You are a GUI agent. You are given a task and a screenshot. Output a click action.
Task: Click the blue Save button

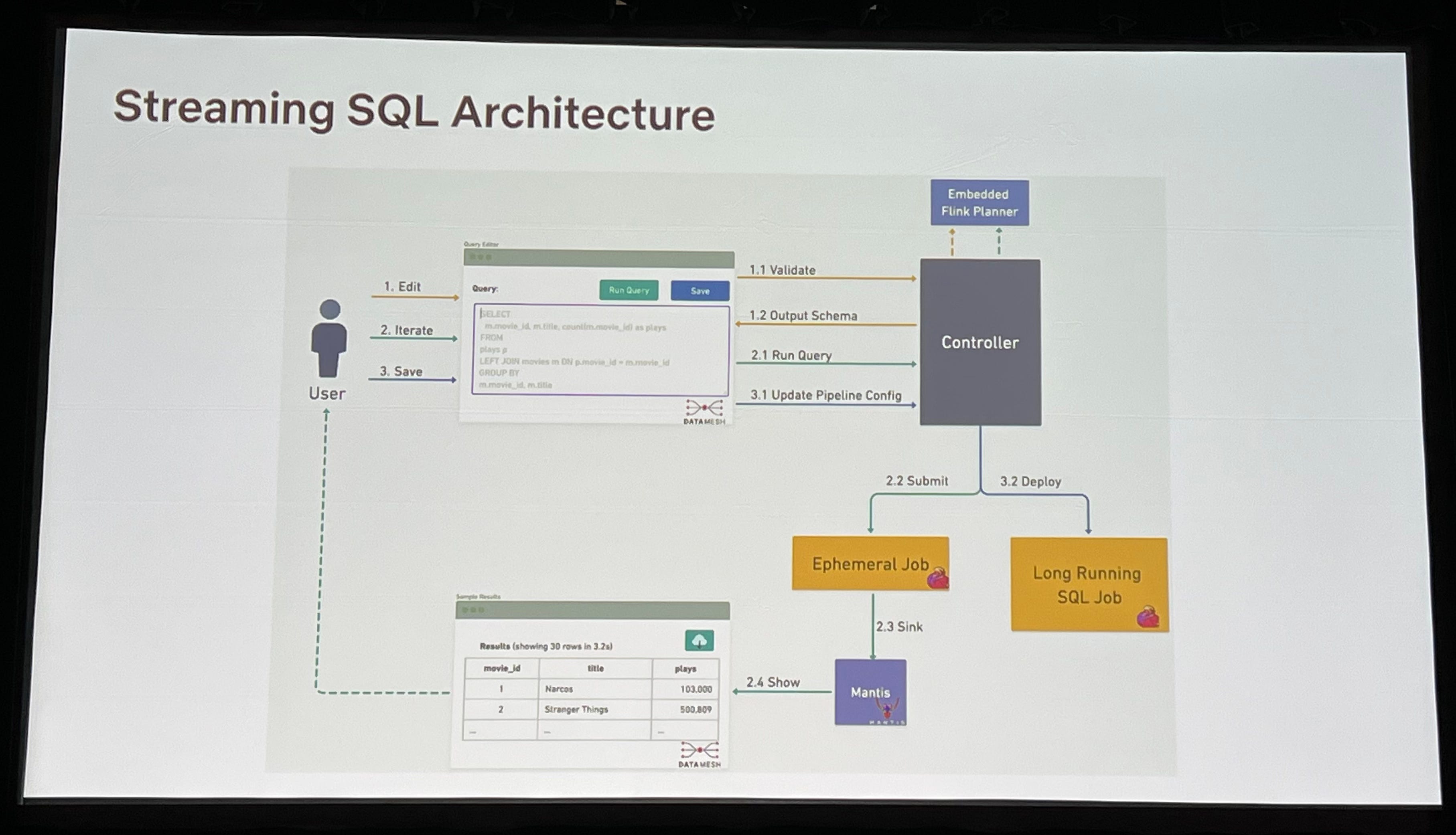pyautogui.click(x=700, y=291)
